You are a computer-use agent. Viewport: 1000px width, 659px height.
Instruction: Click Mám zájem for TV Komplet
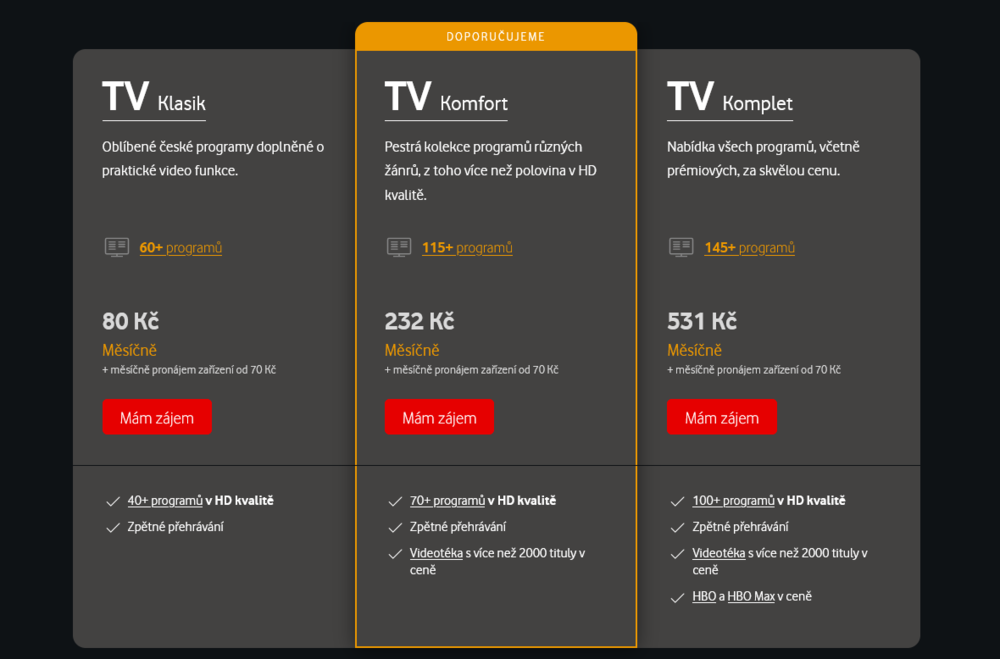[x=722, y=417]
